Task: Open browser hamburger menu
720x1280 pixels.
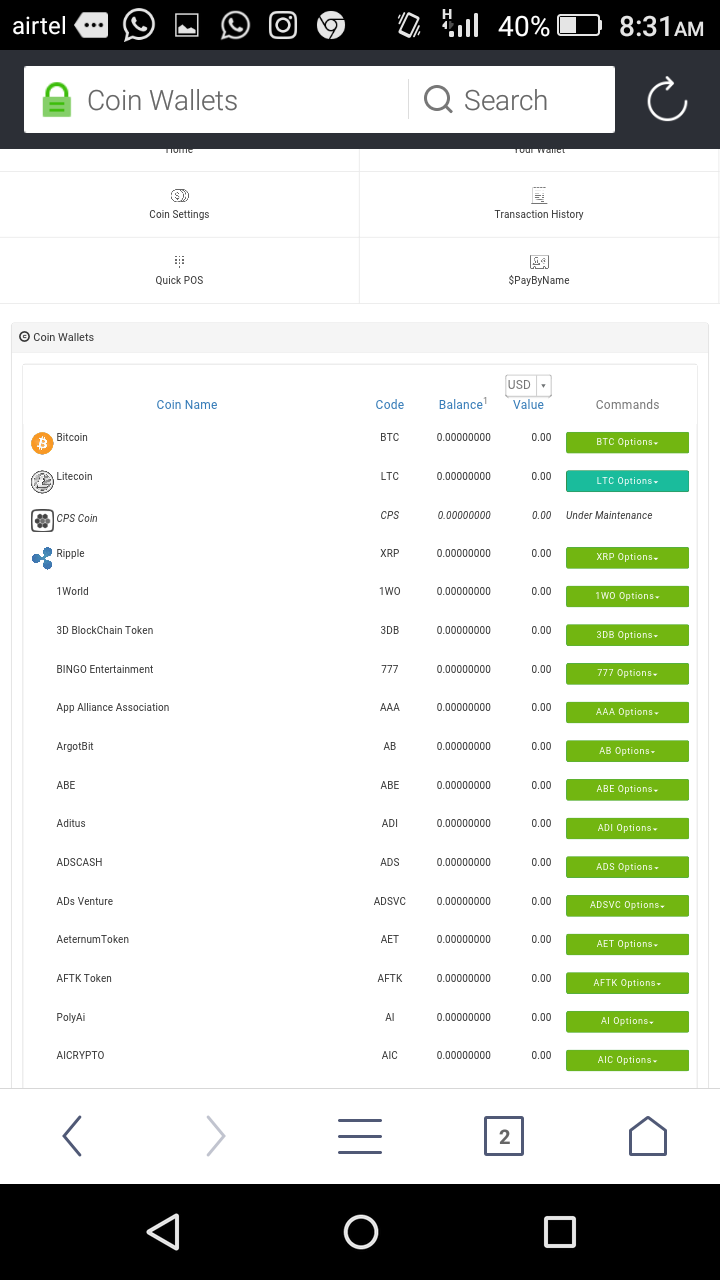Action: coord(360,1136)
